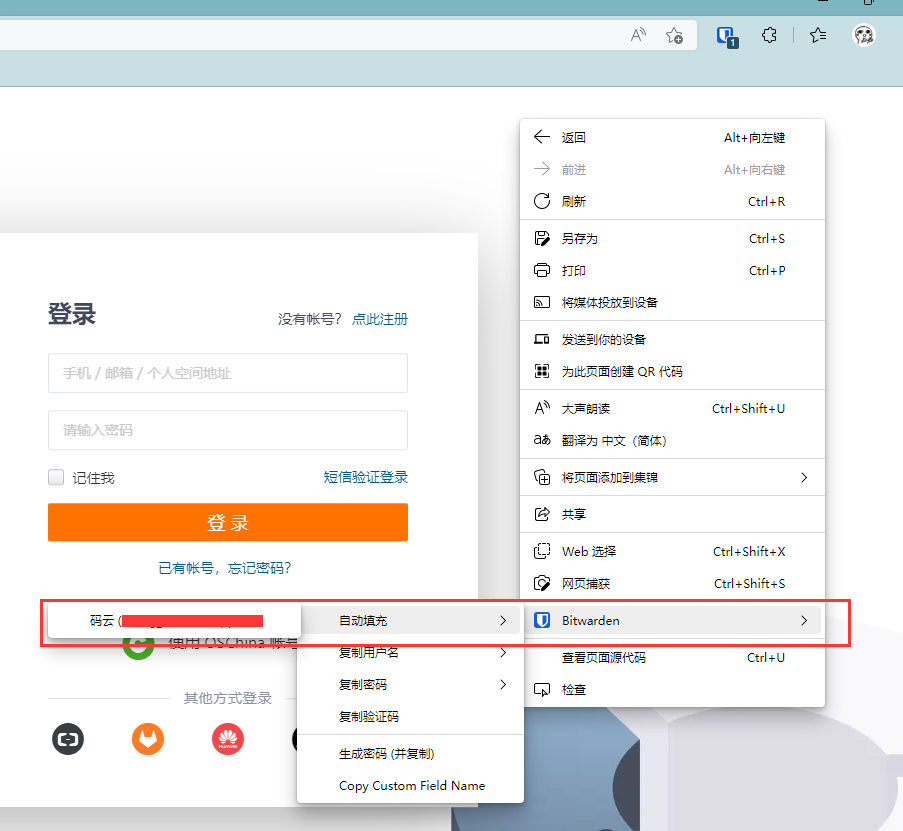Image resolution: width=903 pixels, height=831 pixels.
Task: Sign in with the Huawei logo icon
Action: 228,739
